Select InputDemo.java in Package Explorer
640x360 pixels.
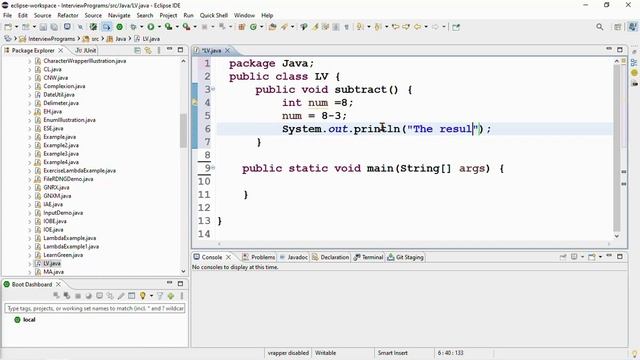[x=63, y=213]
